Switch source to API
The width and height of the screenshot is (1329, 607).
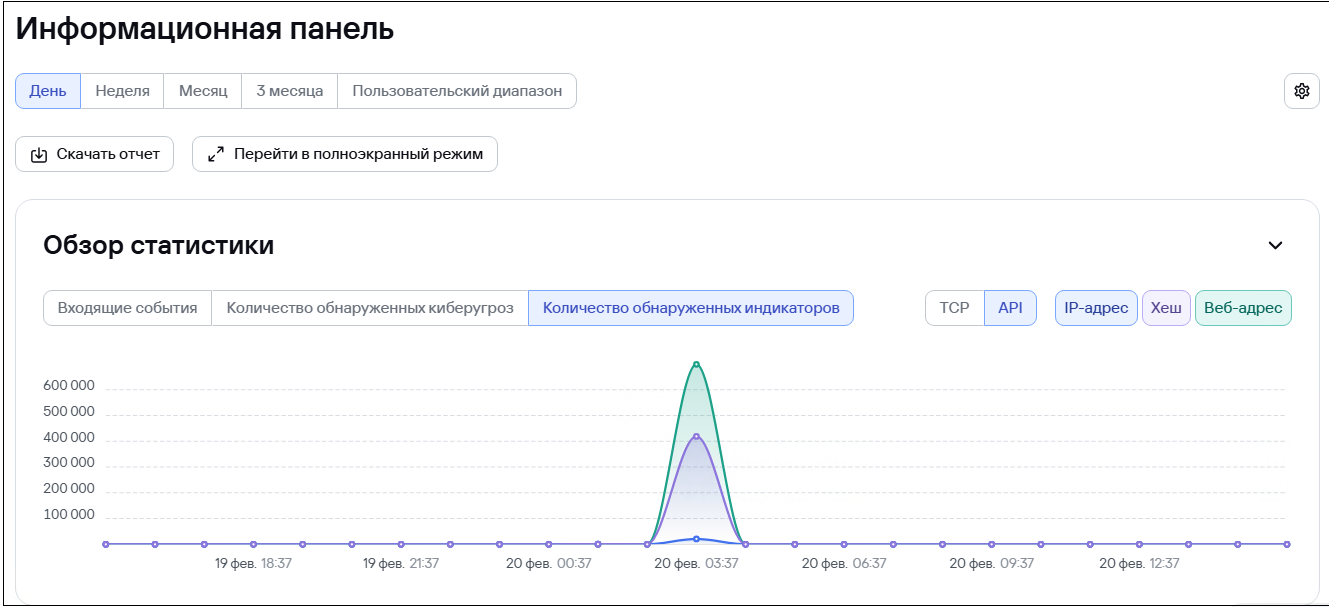click(x=1011, y=308)
